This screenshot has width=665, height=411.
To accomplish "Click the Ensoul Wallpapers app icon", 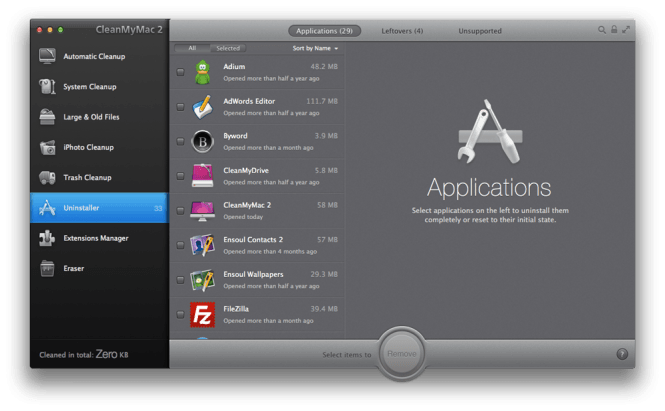I will (202, 280).
